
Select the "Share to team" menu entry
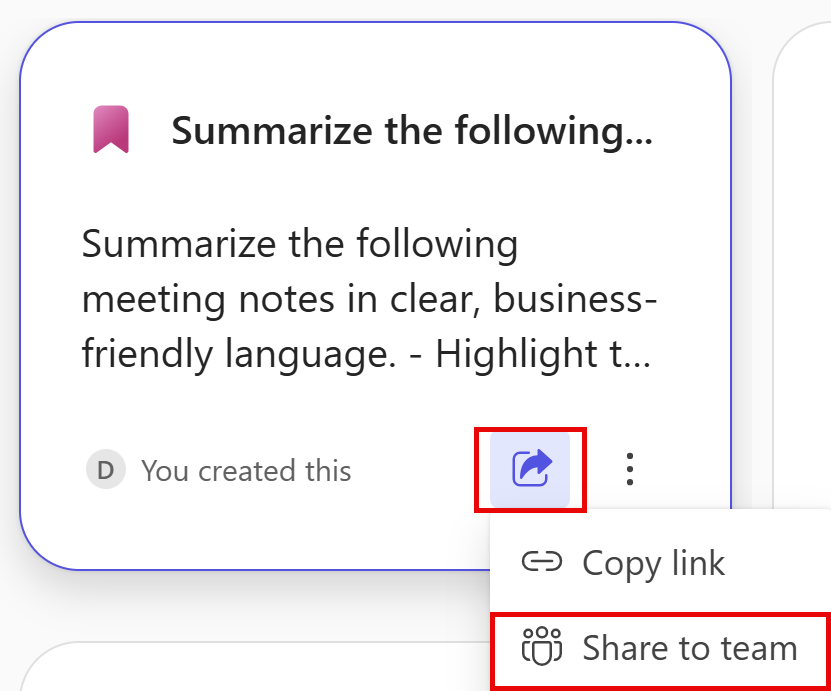click(x=660, y=649)
